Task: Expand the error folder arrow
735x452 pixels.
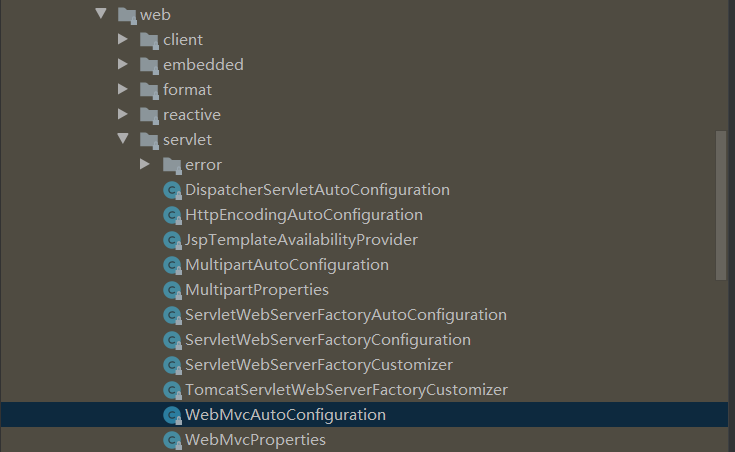Action: 145,164
